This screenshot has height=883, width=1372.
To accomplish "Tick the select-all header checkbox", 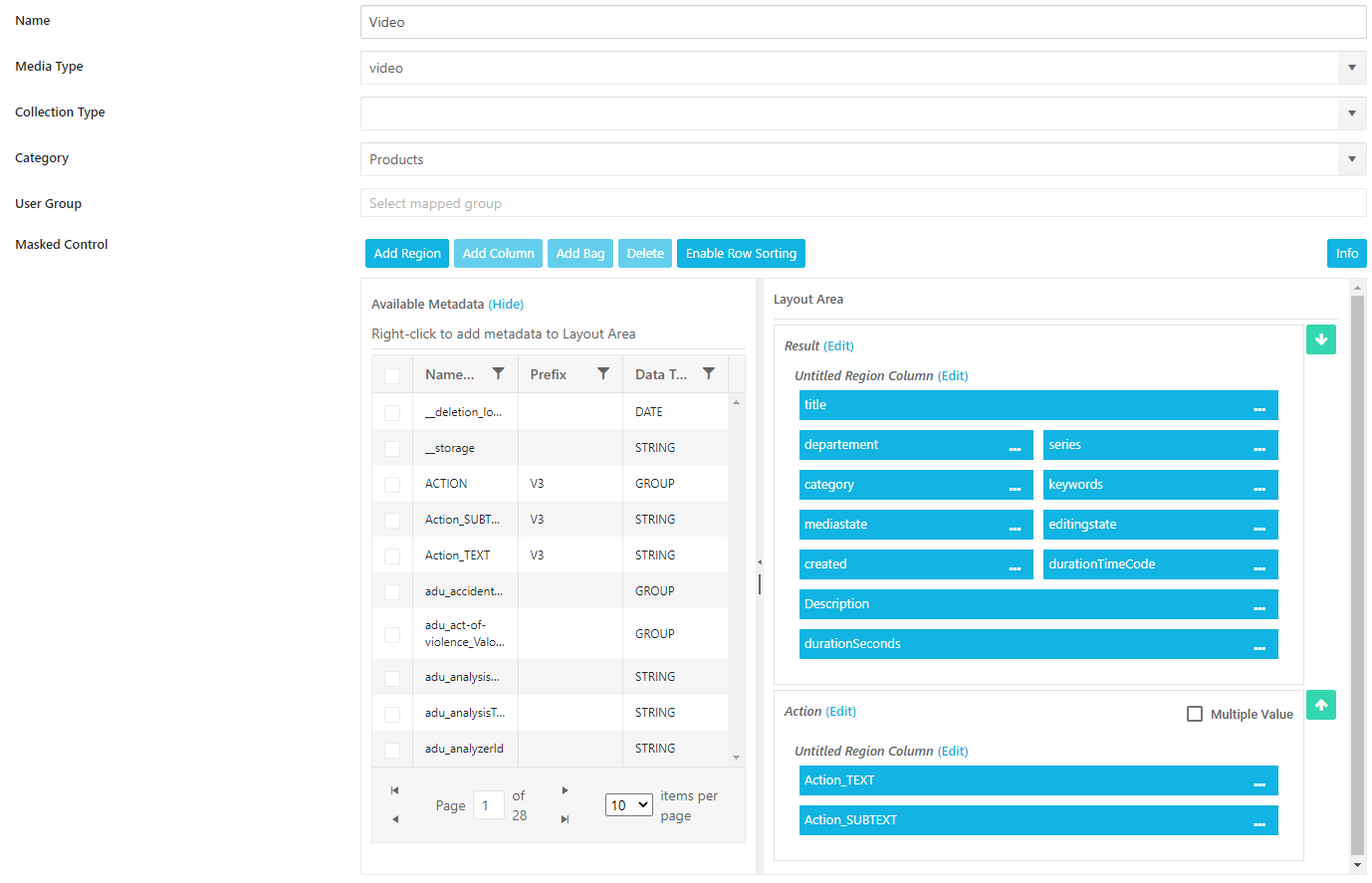I will point(392,375).
